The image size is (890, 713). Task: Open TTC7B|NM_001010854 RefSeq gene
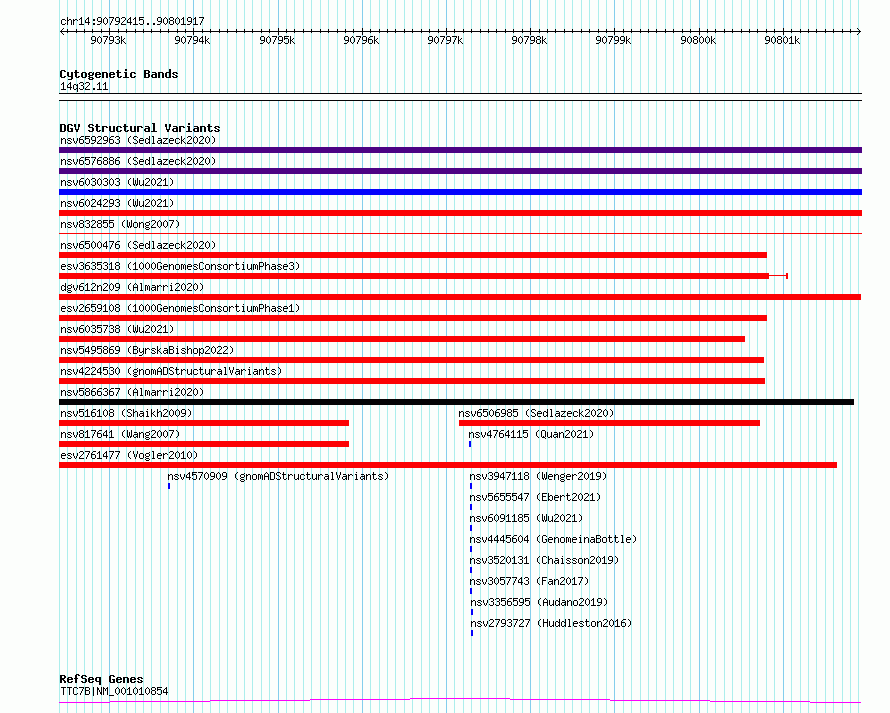(114, 691)
